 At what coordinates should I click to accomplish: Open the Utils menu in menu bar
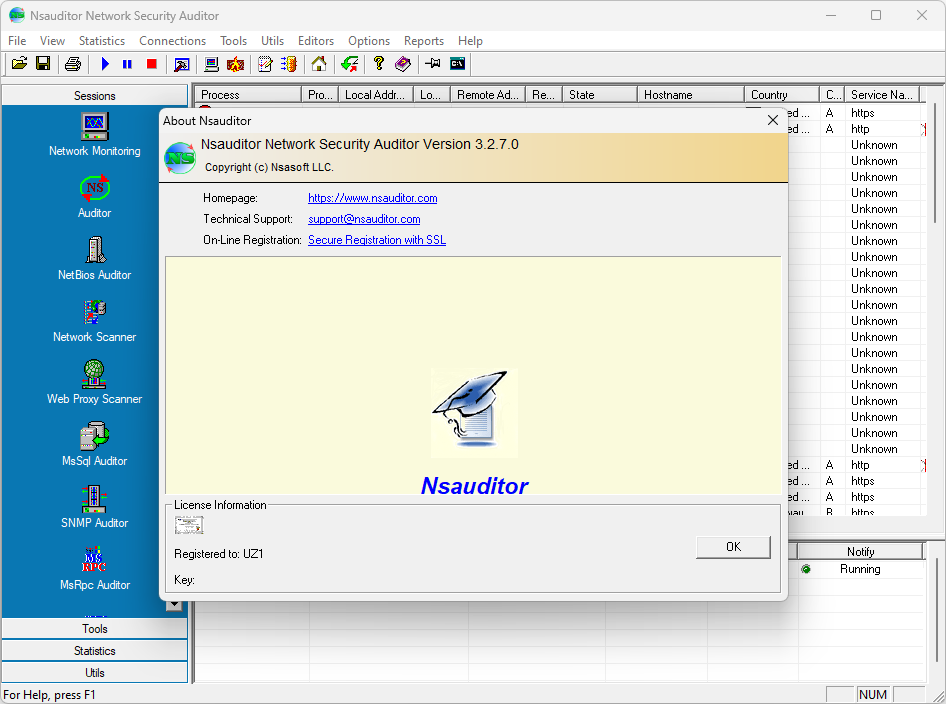click(x=273, y=40)
